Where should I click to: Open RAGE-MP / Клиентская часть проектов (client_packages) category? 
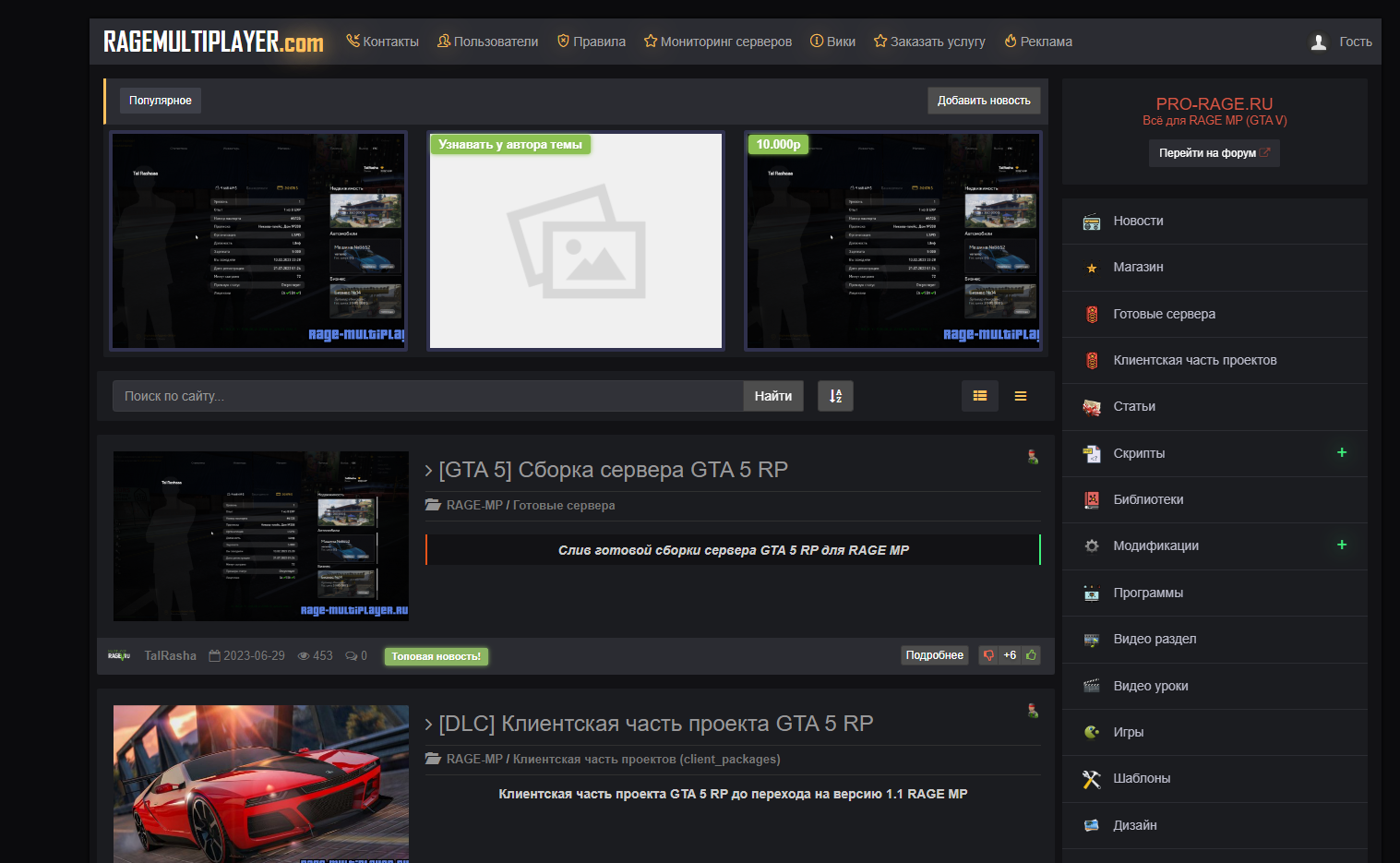614,759
